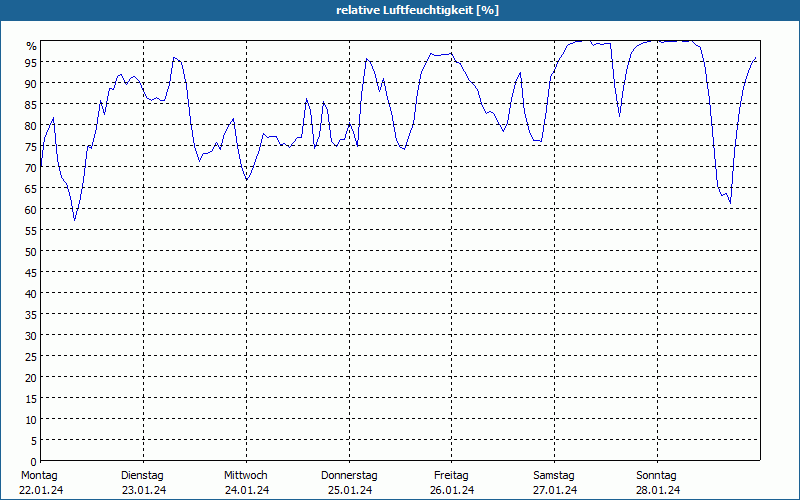
Task: Click the y-axis value '70'
Action: tap(31, 168)
